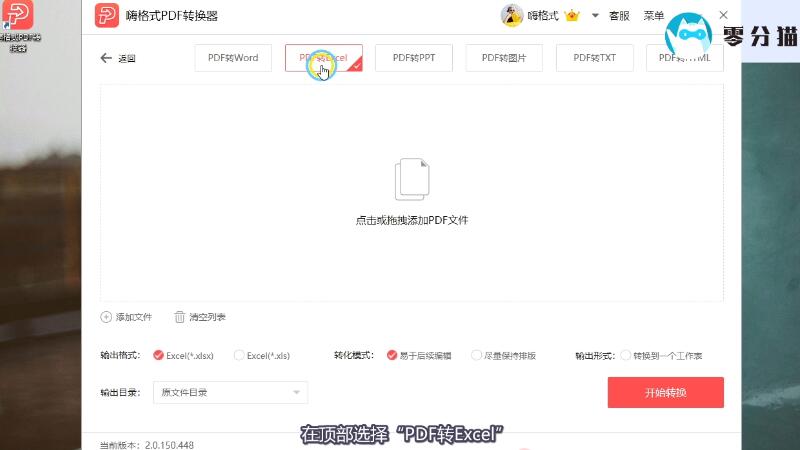800x450 pixels.
Task: Click the 当前版本 version text
Action: point(147,445)
